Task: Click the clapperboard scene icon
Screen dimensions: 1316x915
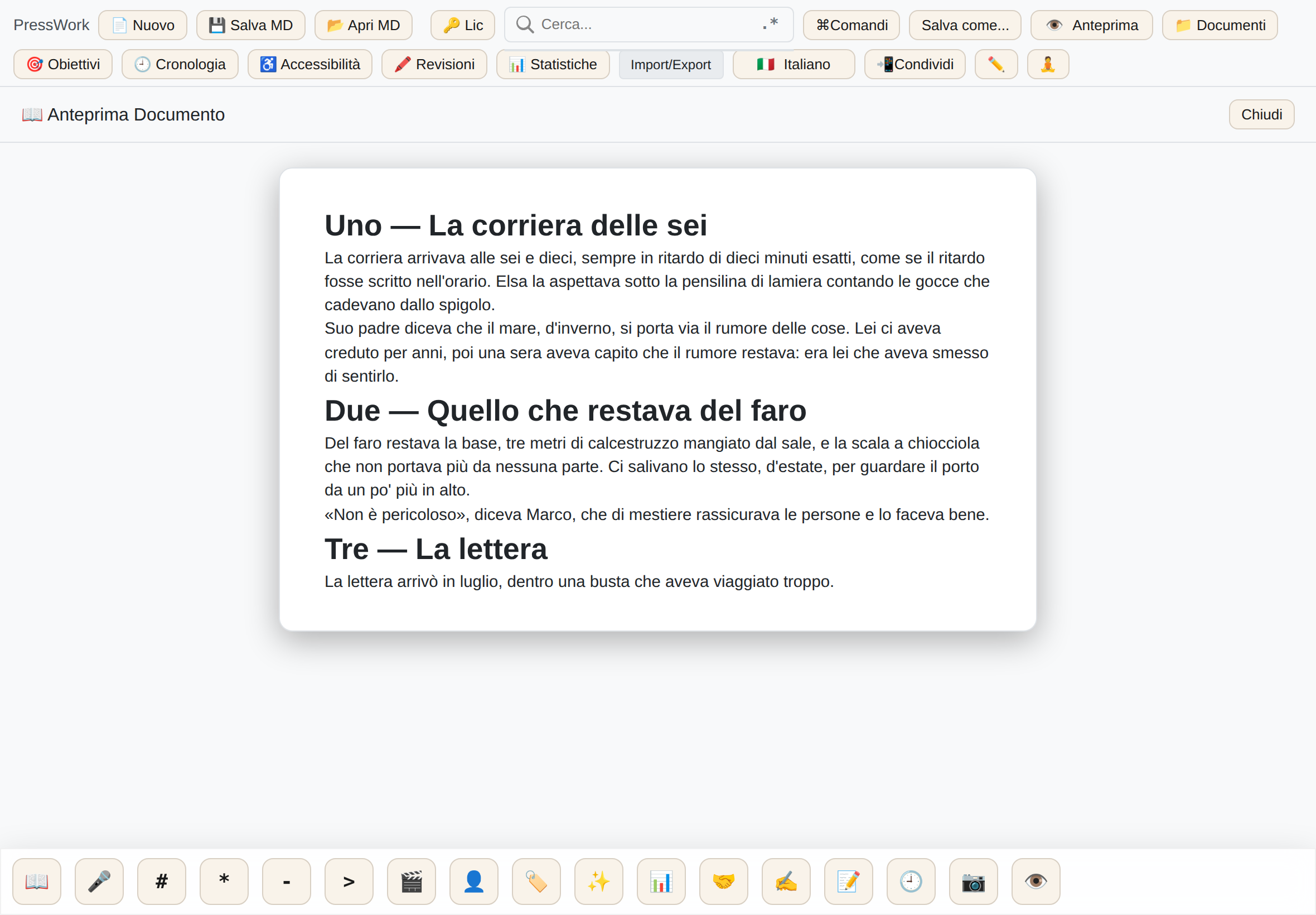Action: pyautogui.click(x=412, y=881)
